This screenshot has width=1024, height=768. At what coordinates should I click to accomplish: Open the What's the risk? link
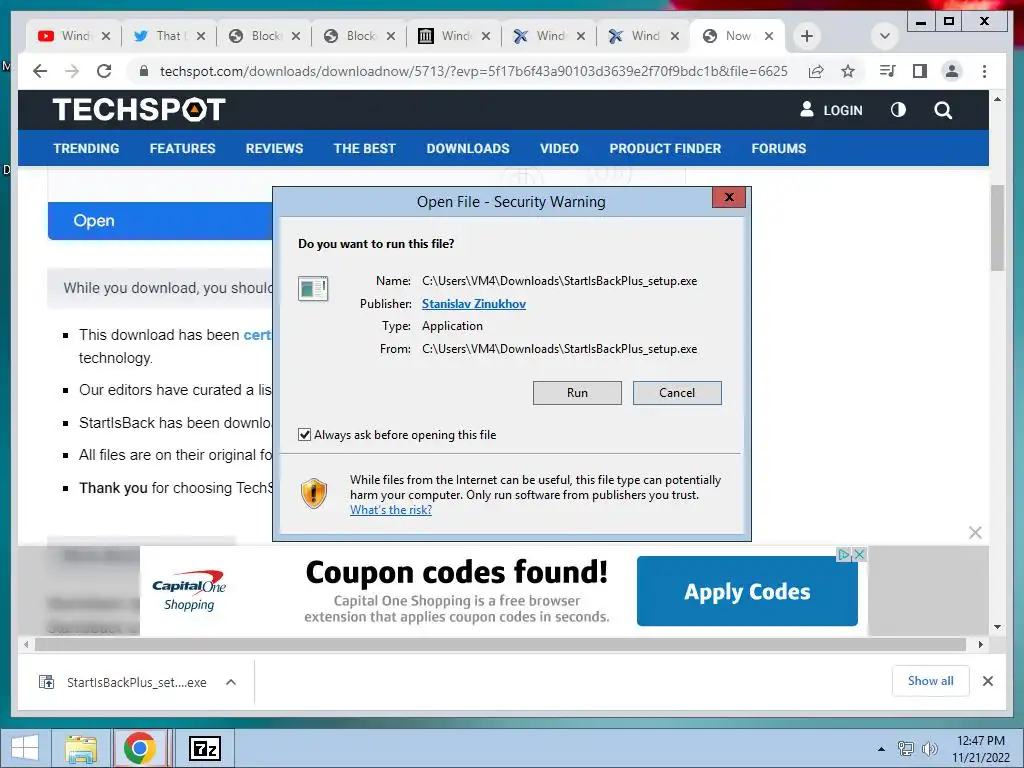pyautogui.click(x=391, y=510)
